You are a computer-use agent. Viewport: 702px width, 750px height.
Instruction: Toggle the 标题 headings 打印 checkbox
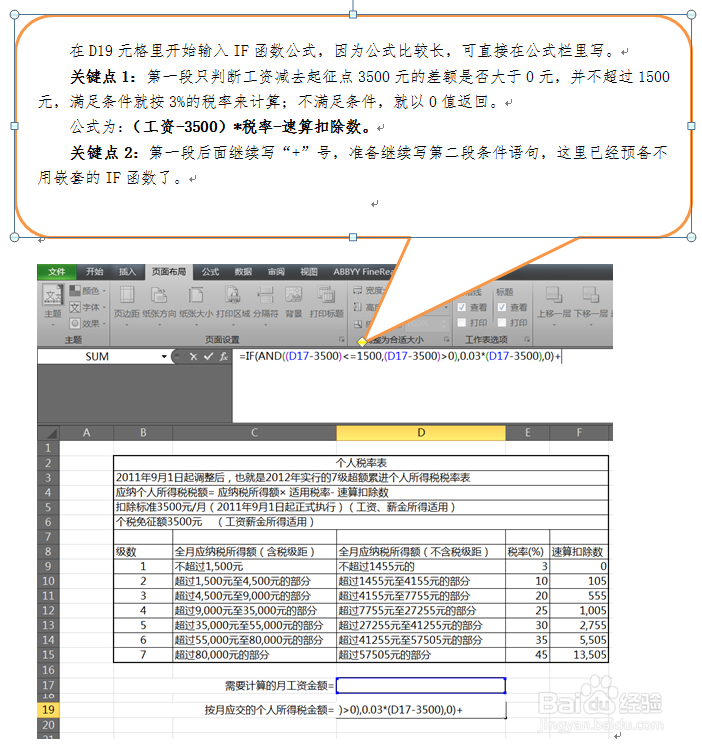pos(502,322)
